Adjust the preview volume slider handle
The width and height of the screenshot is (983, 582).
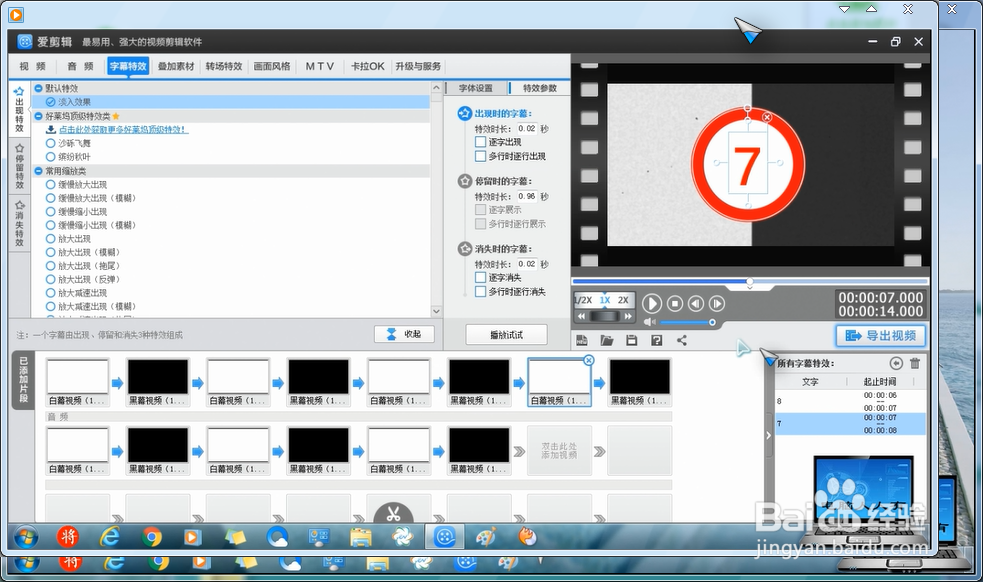click(x=712, y=322)
